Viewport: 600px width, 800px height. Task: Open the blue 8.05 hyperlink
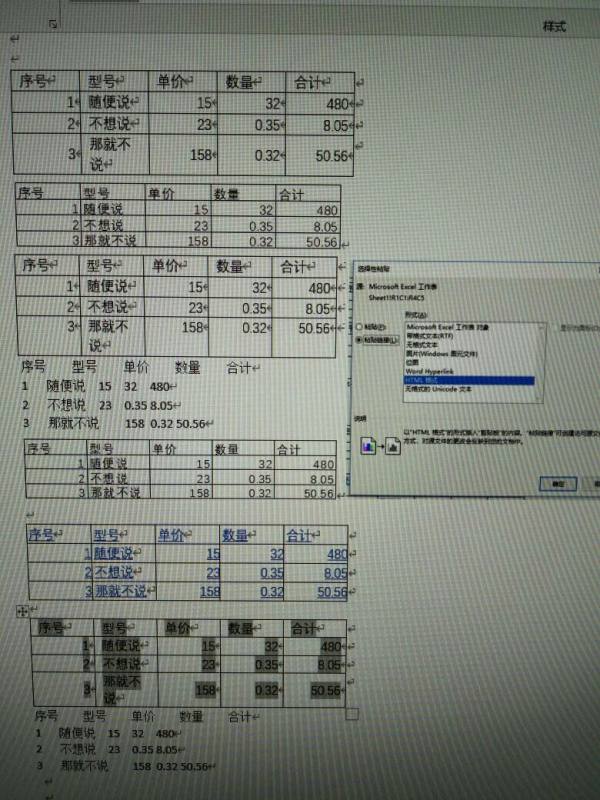(x=336, y=573)
